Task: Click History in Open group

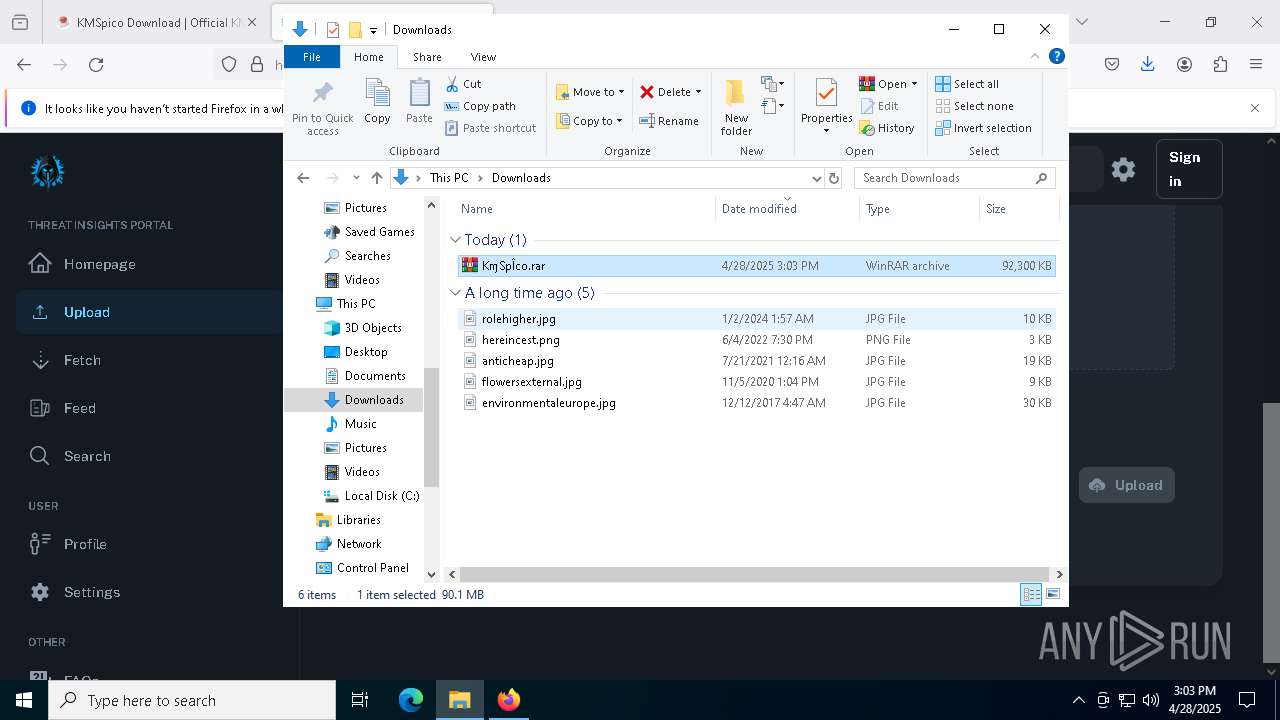Action: [x=887, y=128]
